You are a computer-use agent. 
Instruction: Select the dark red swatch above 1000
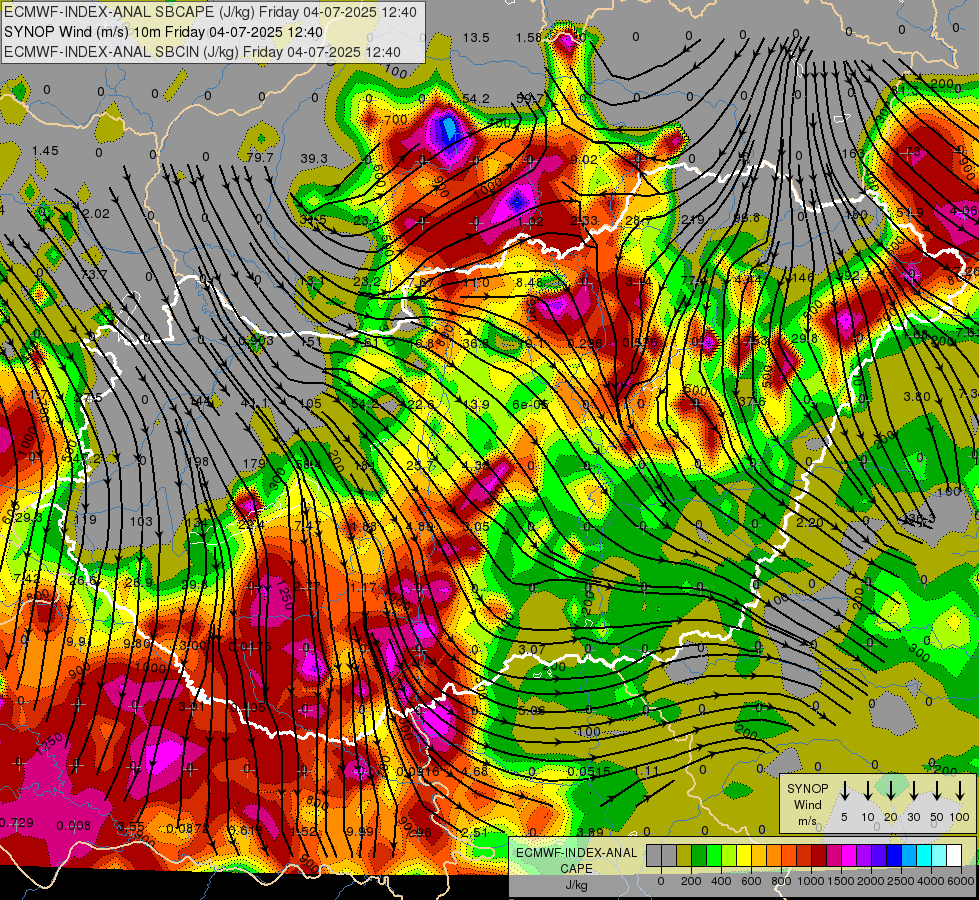click(x=819, y=855)
